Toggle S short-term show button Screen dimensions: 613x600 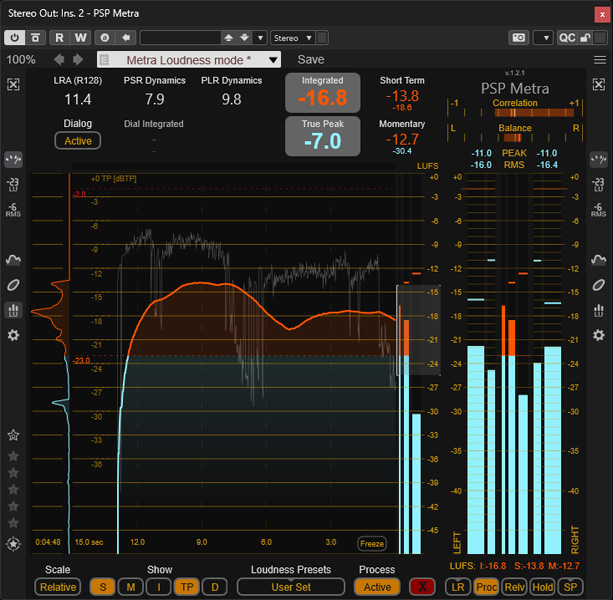click(102, 587)
